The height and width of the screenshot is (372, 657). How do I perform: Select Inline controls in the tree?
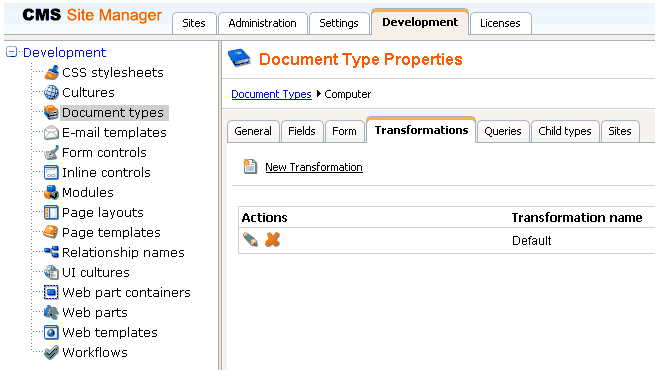click(106, 173)
